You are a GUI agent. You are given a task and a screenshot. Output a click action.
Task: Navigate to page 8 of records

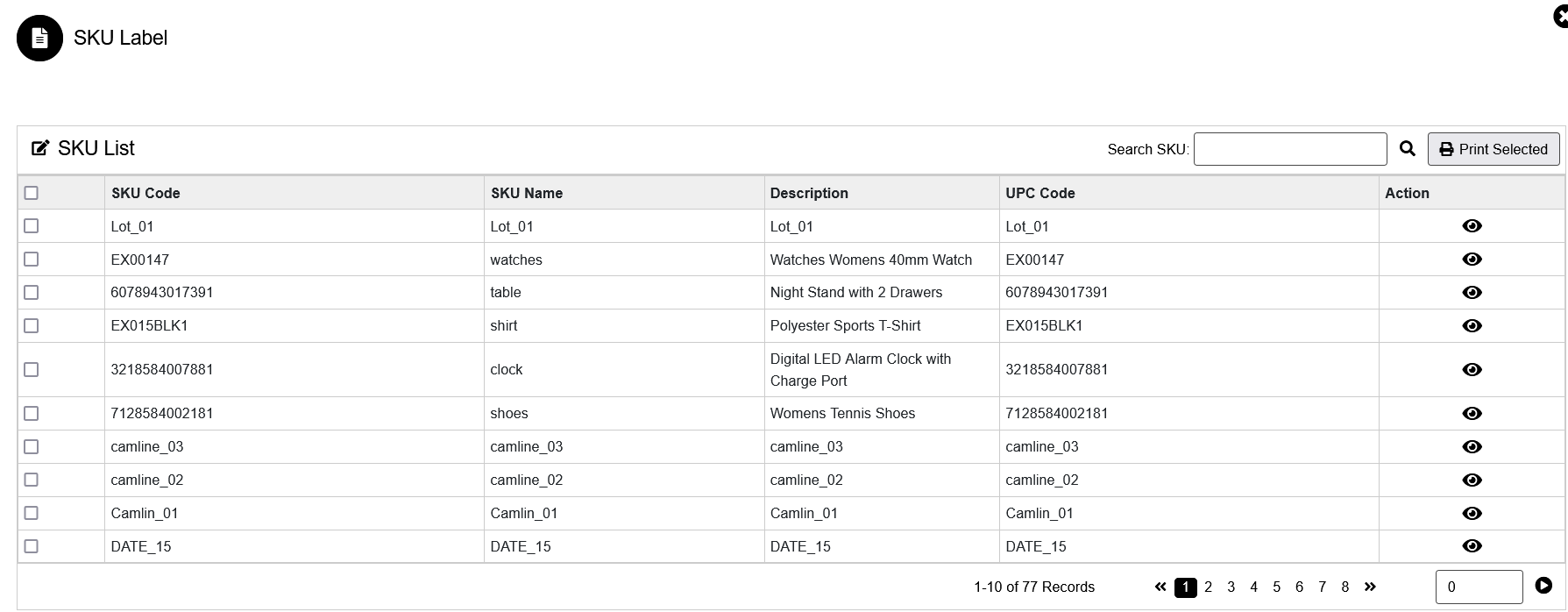1345,587
